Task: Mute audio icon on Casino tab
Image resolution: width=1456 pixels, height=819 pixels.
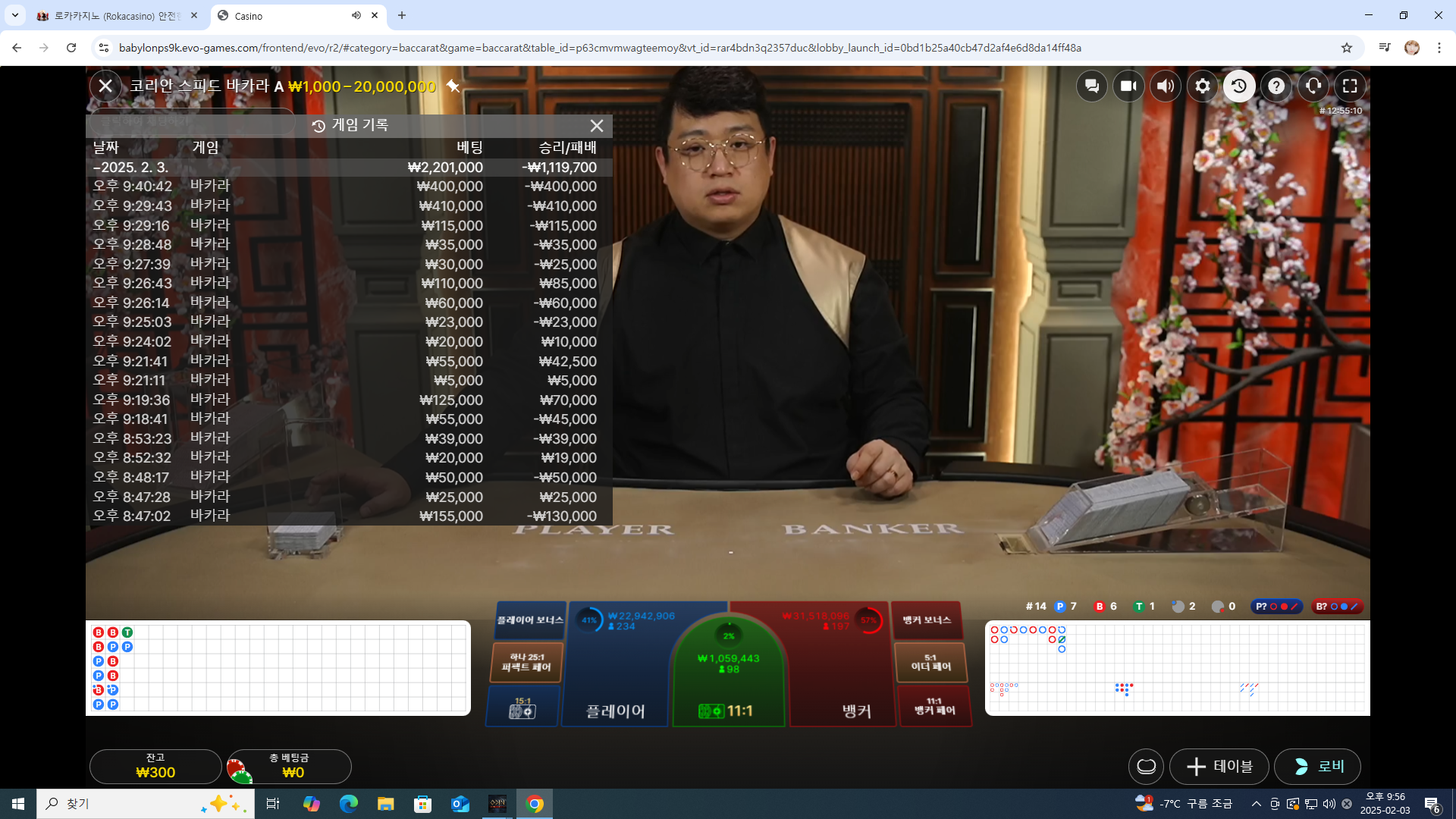Action: point(356,15)
